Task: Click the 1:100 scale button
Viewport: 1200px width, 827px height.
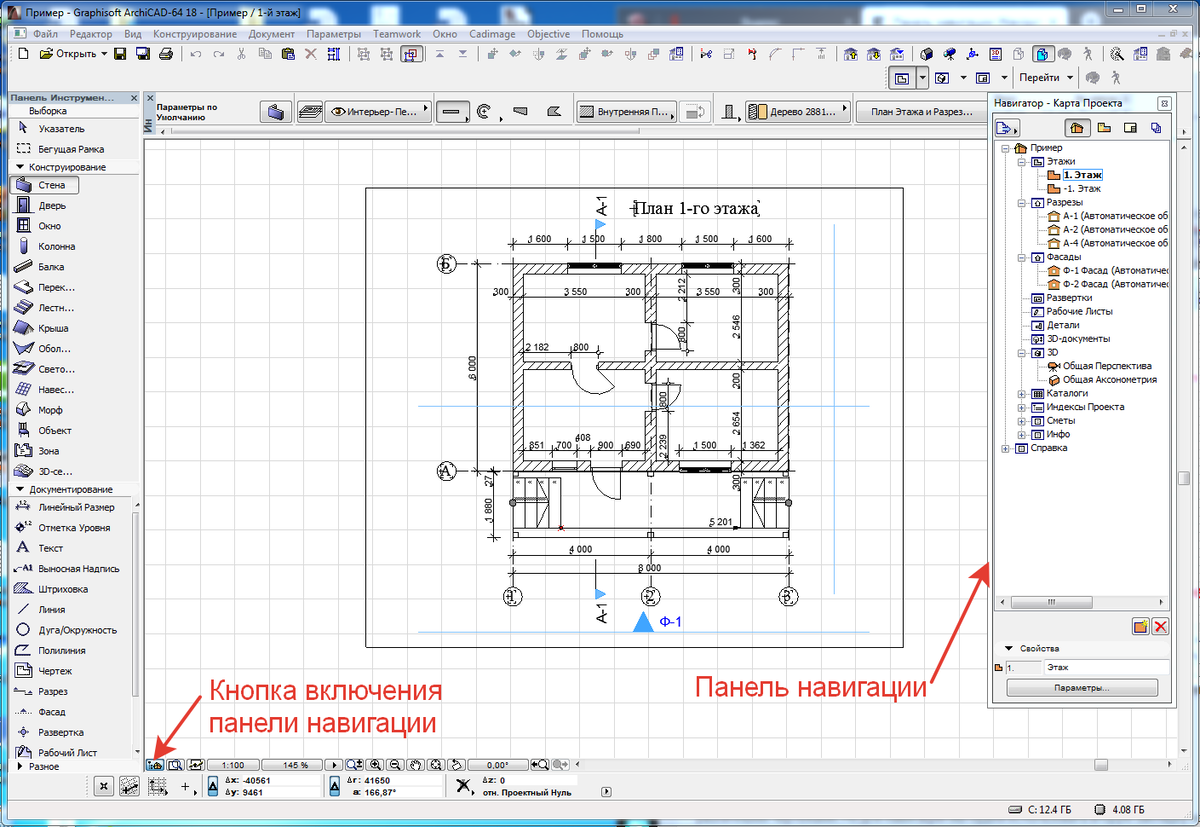Action: [233, 765]
